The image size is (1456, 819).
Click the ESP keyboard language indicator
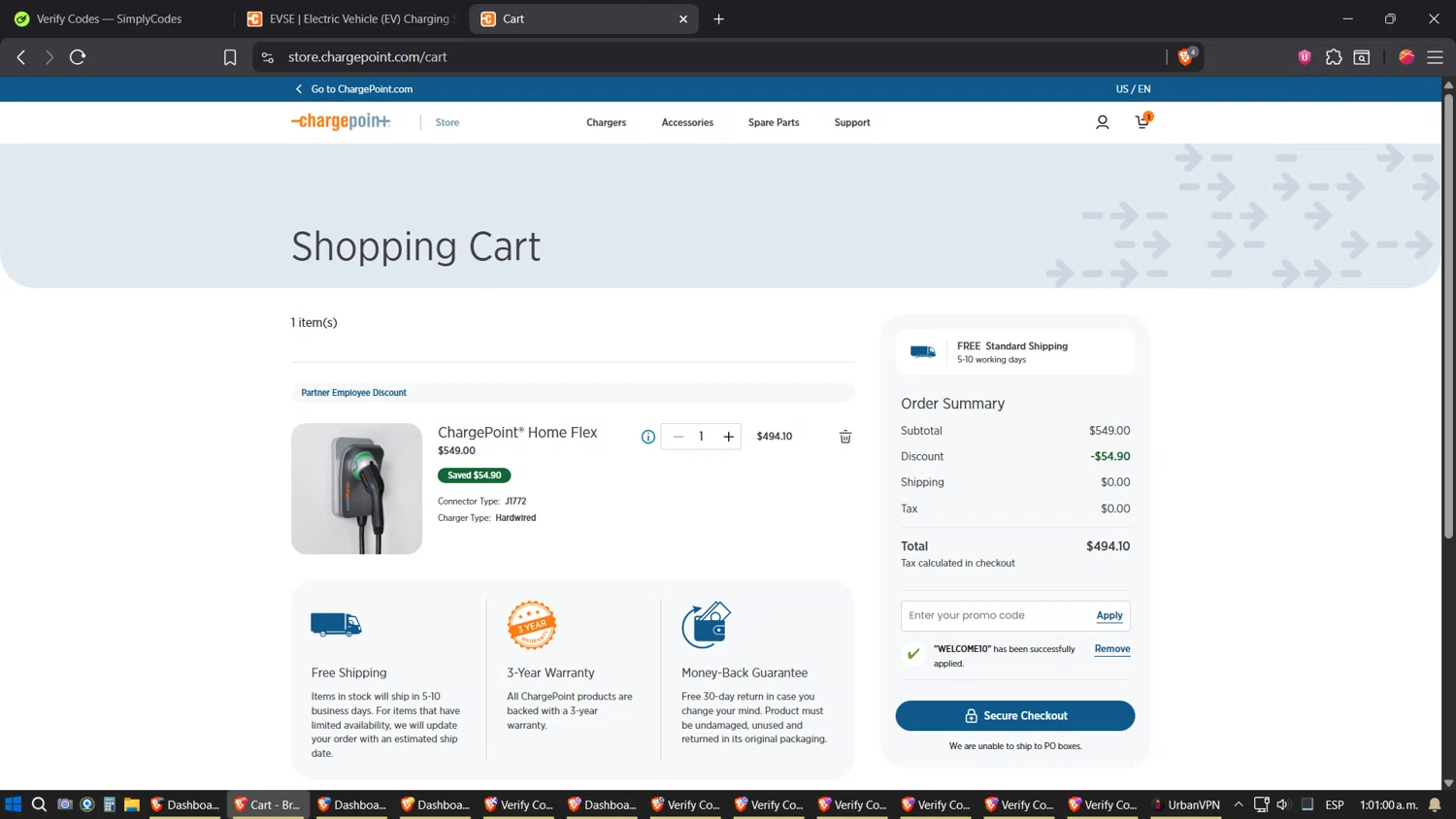[1335, 804]
